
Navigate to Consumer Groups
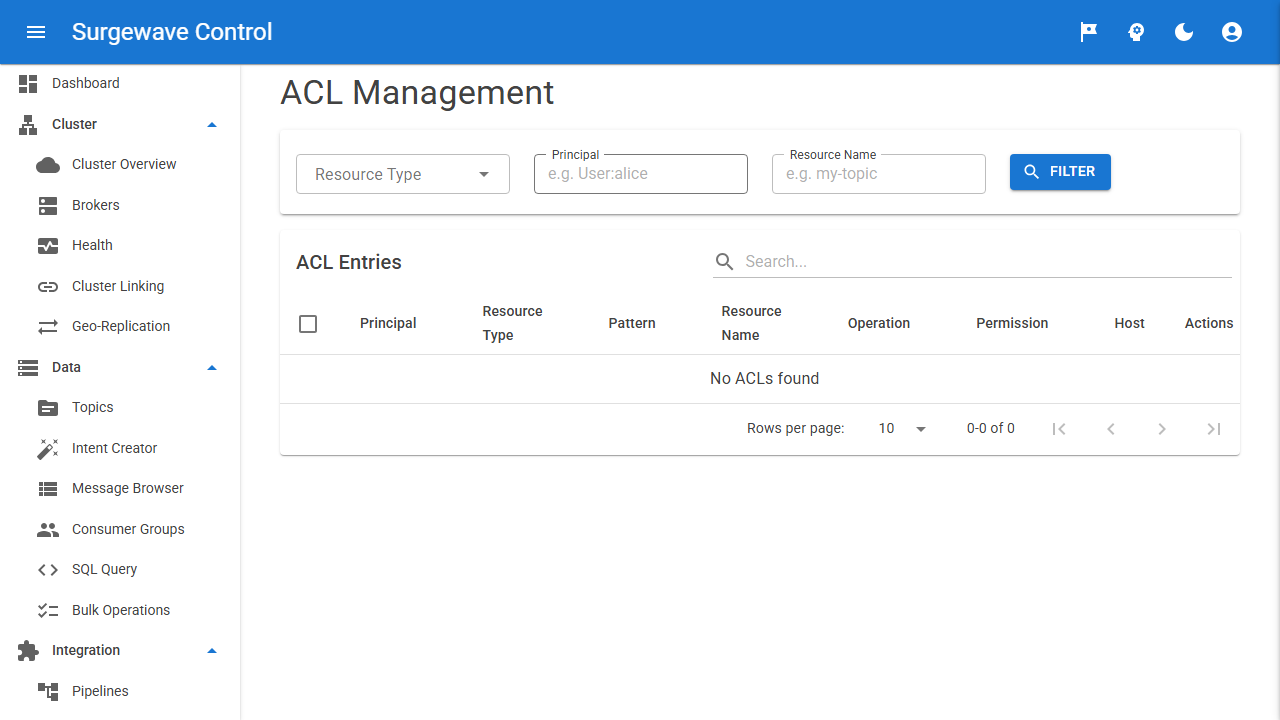pos(120,529)
